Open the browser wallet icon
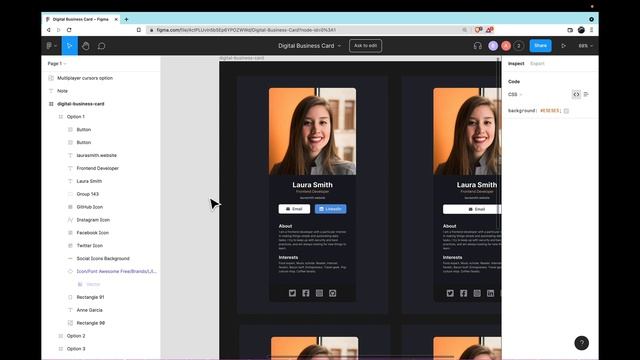The image size is (640, 360). (x=570, y=30)
